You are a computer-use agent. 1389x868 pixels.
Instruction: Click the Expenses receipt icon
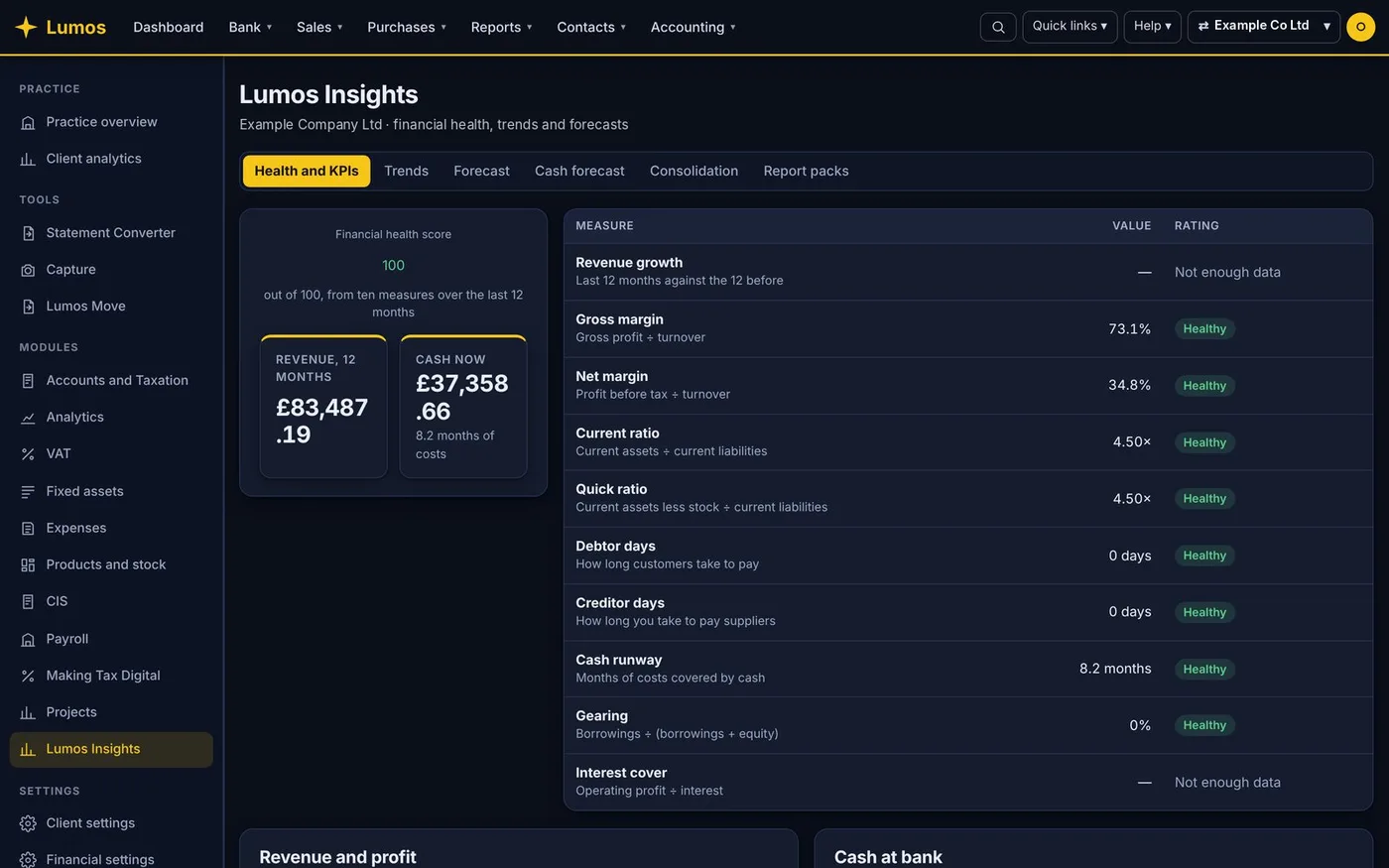[28, 529]
